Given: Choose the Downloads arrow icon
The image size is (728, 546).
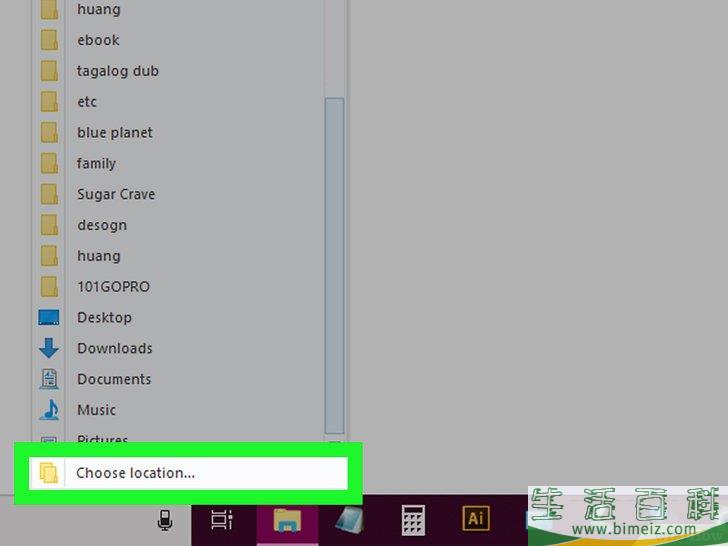Looking at the screenshot, I should pyautogui.click(x=48, y=349).
